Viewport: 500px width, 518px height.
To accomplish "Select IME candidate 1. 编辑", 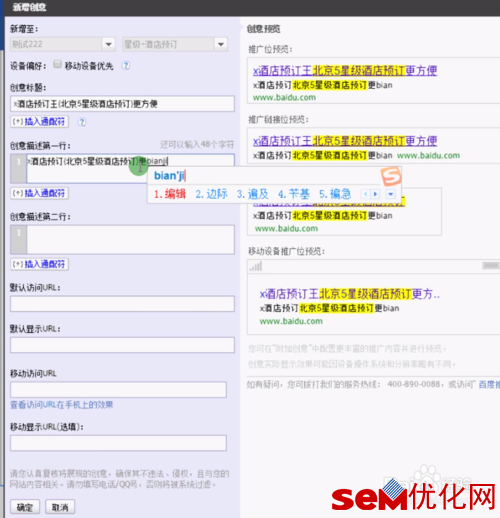I will [x=170, y=194].
